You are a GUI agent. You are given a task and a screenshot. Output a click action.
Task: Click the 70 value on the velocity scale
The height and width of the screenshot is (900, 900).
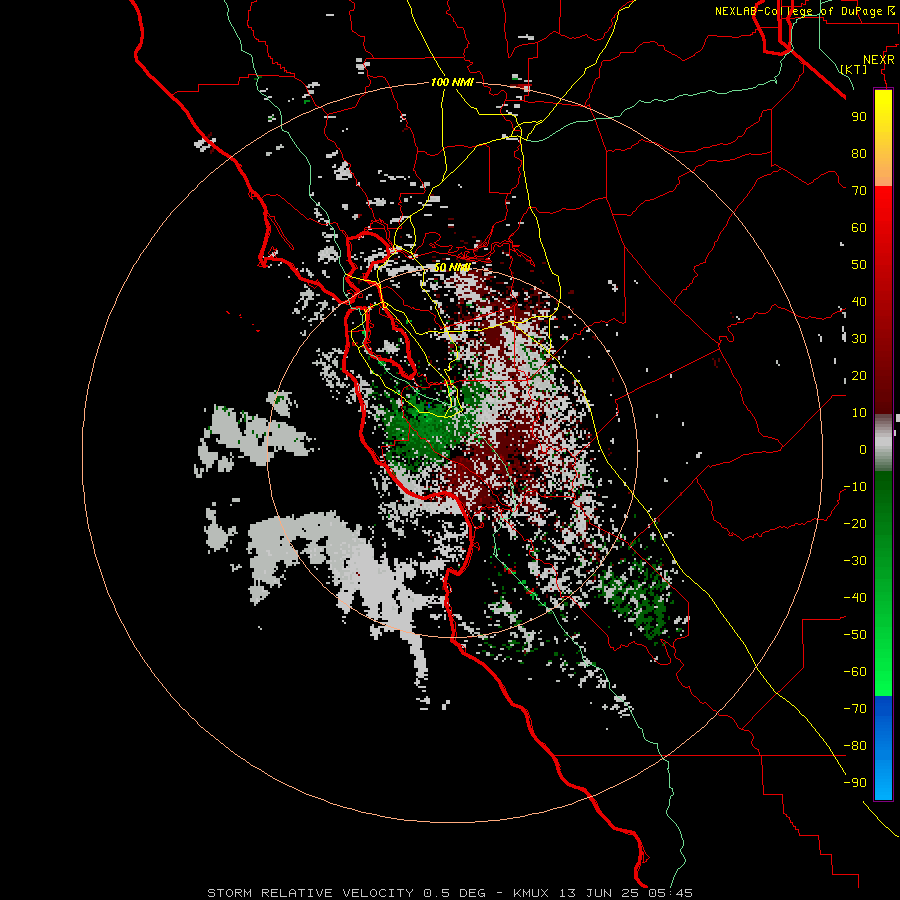(x=859, y=191)
